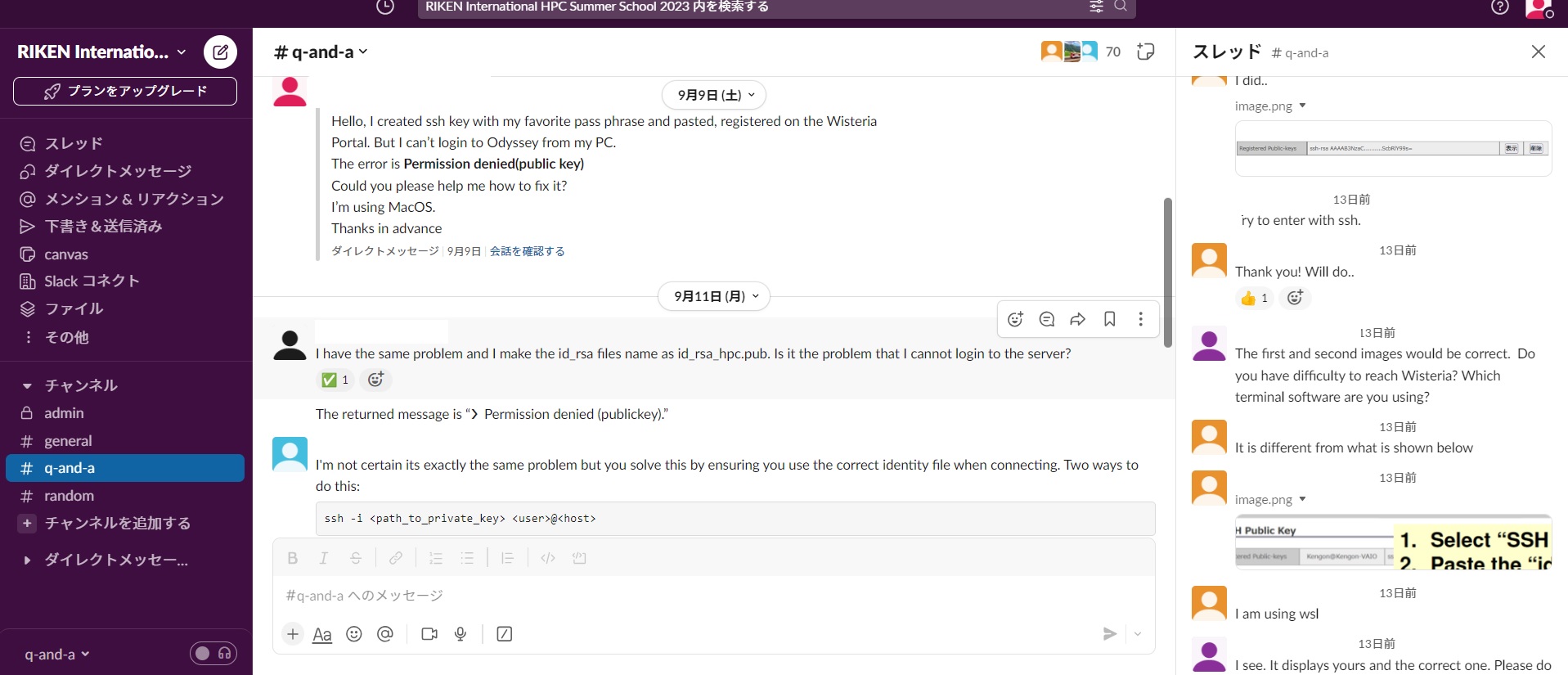Record a video clip
Viewport: 1568px width, 675px height.
click(429, 634)
